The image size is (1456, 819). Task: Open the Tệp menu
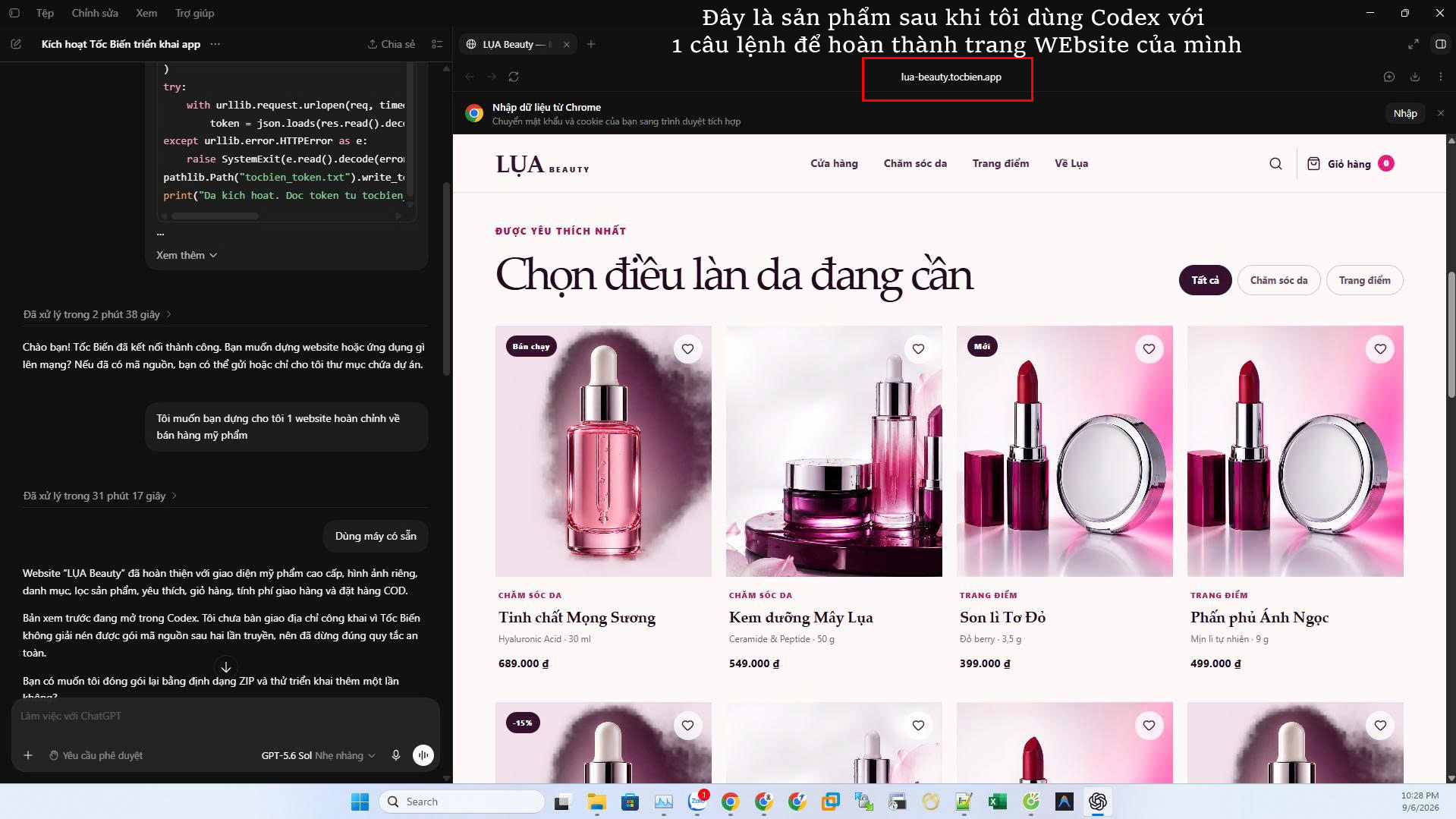pyautogui.click(x=45, y=13)
